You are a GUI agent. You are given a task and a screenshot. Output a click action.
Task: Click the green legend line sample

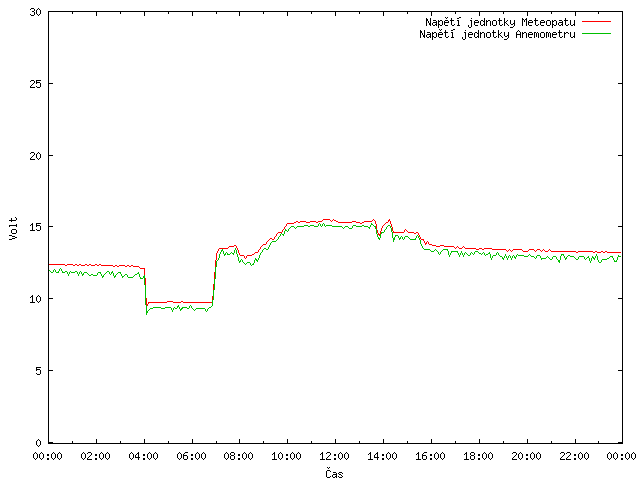coord(596,33)
